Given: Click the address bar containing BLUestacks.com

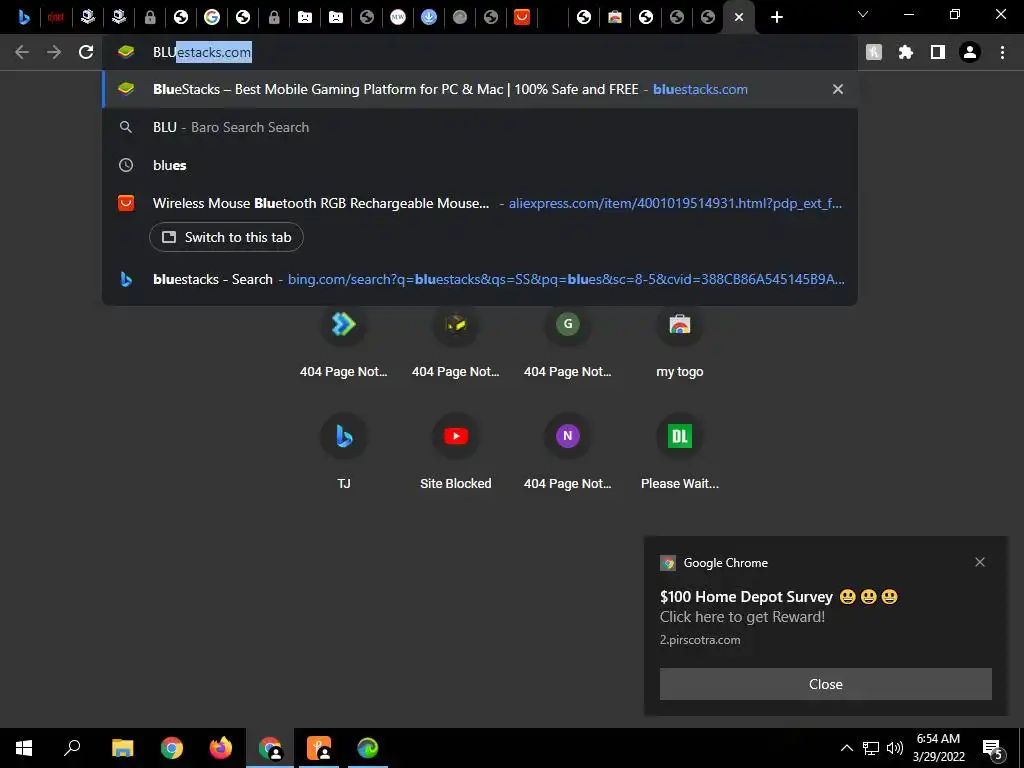Looking at the screenshot, I should 480,52.
